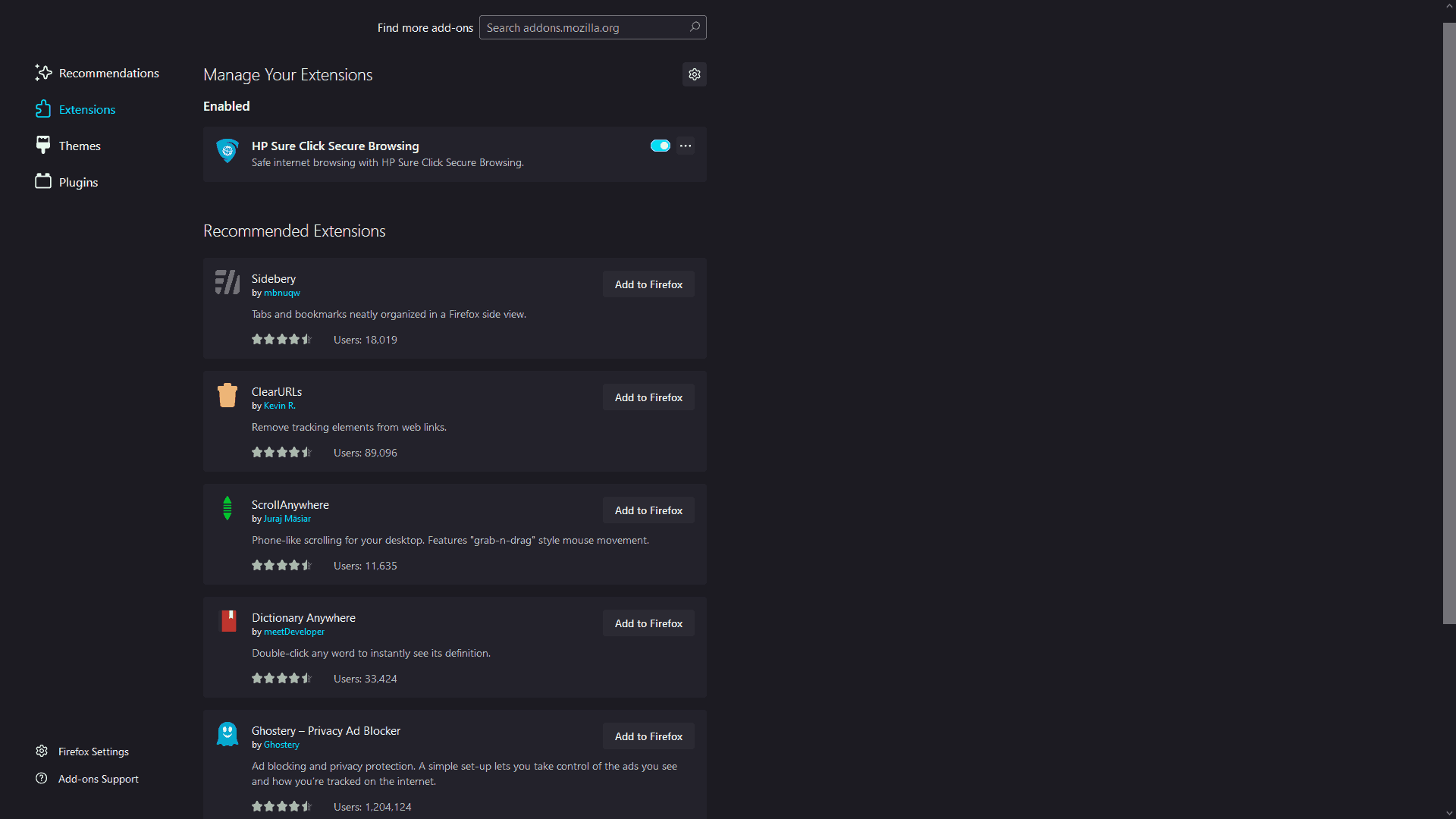Open the Recommendations sidebar section
1456x819 pixels.
tap(97, 73)
